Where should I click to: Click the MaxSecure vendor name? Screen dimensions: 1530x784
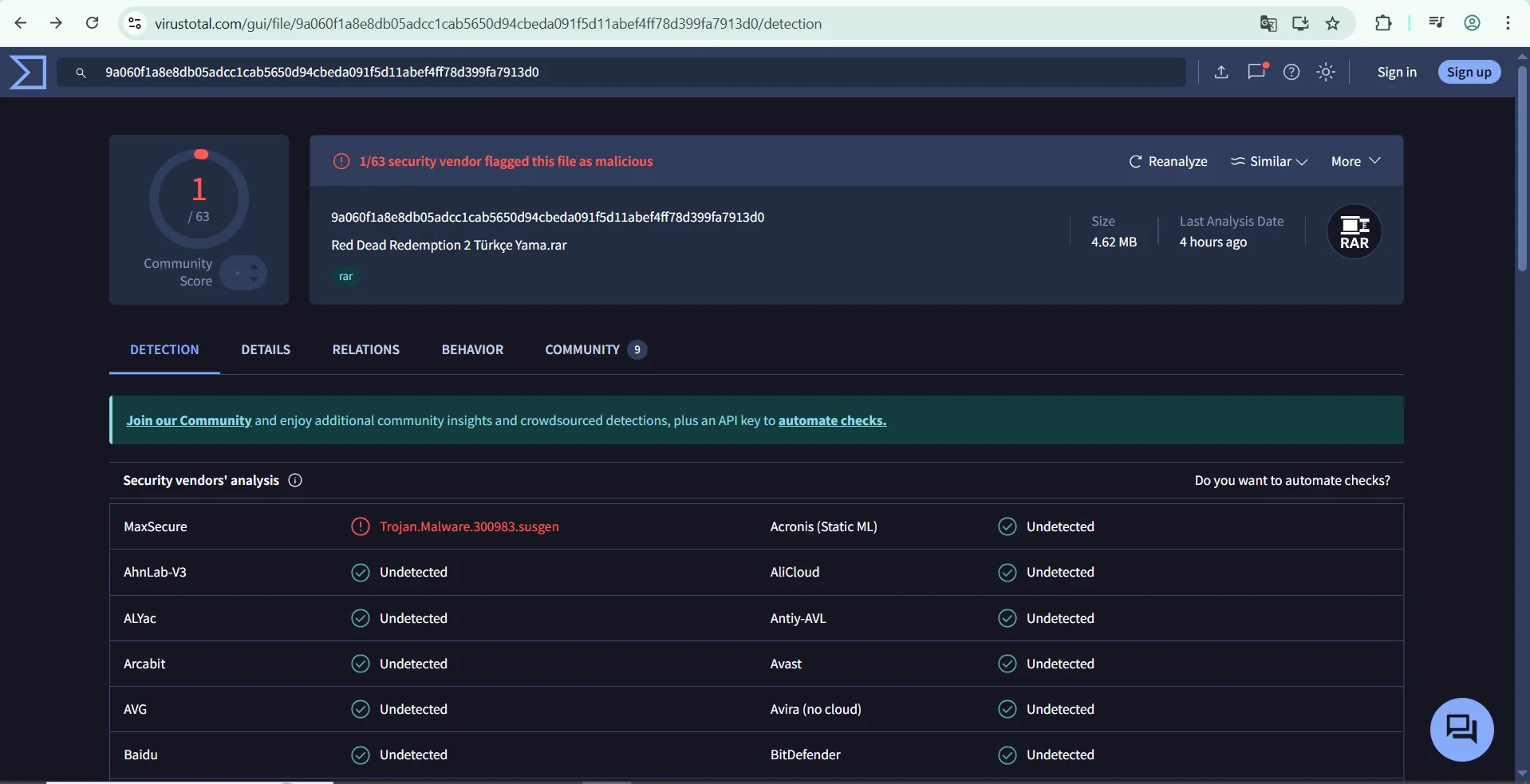pyautogui.click(x=156, y=526)
